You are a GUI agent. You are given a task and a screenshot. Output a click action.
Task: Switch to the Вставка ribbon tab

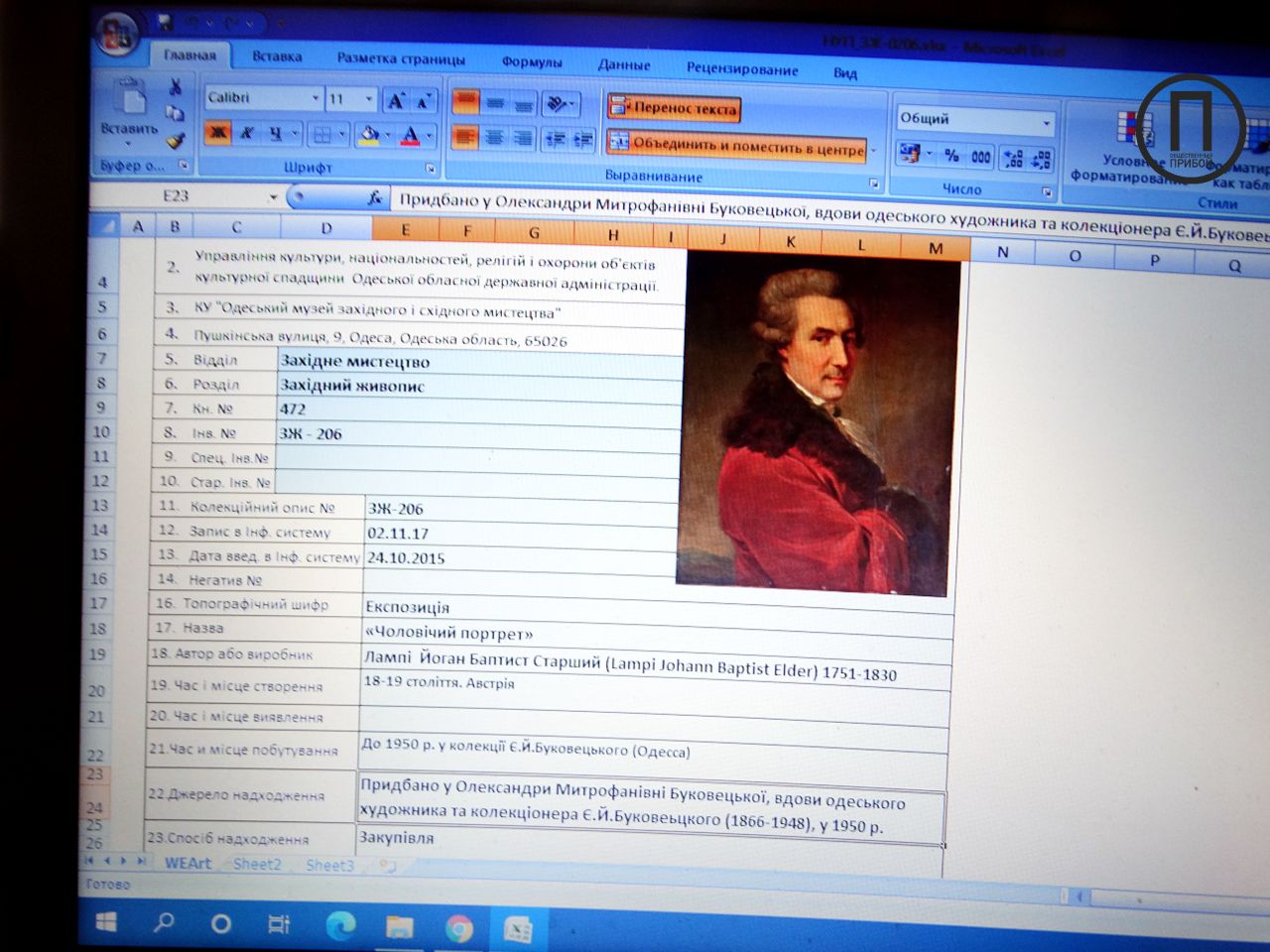(x=277, y=57)
